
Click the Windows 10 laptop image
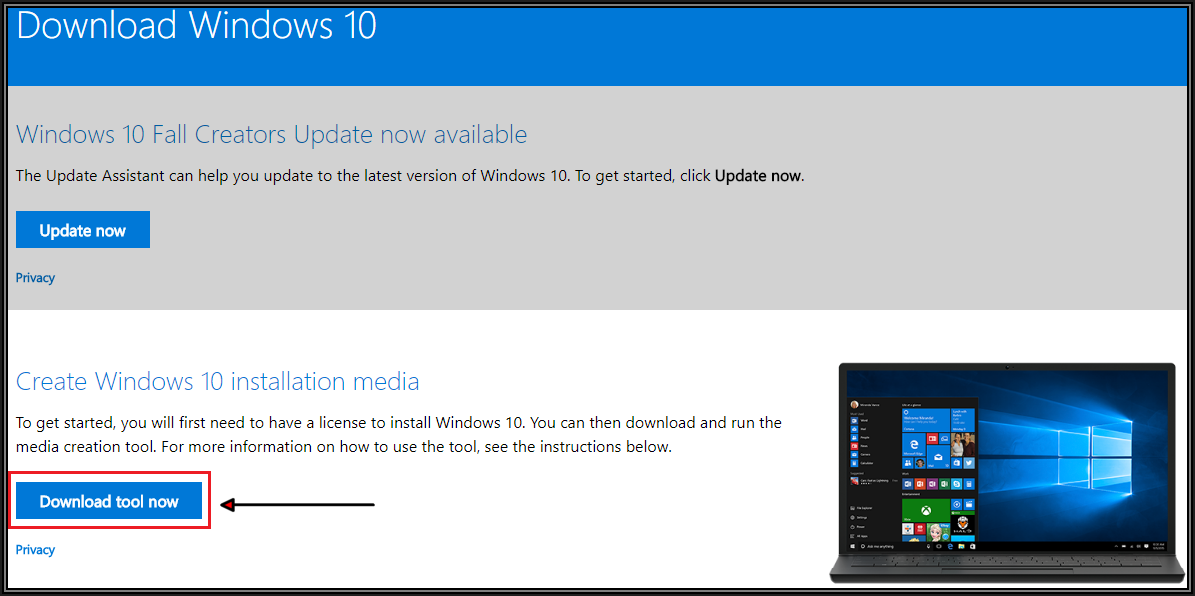tap(1009, 473)
